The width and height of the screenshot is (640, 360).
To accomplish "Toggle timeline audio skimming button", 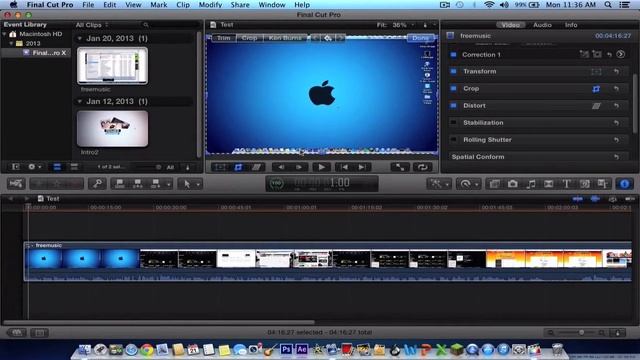I will point(595,199).
